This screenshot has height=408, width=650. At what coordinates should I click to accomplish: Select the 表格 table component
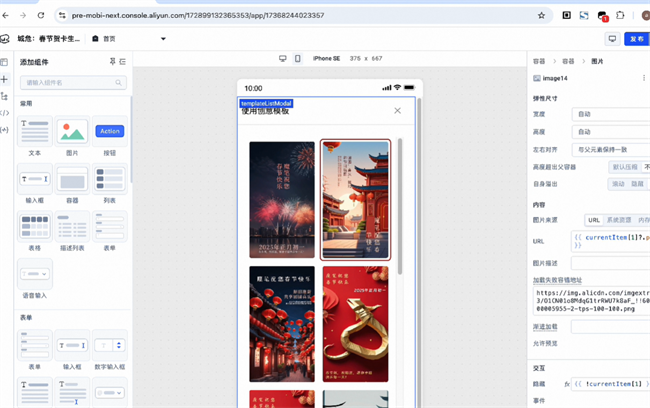(35, 231)
